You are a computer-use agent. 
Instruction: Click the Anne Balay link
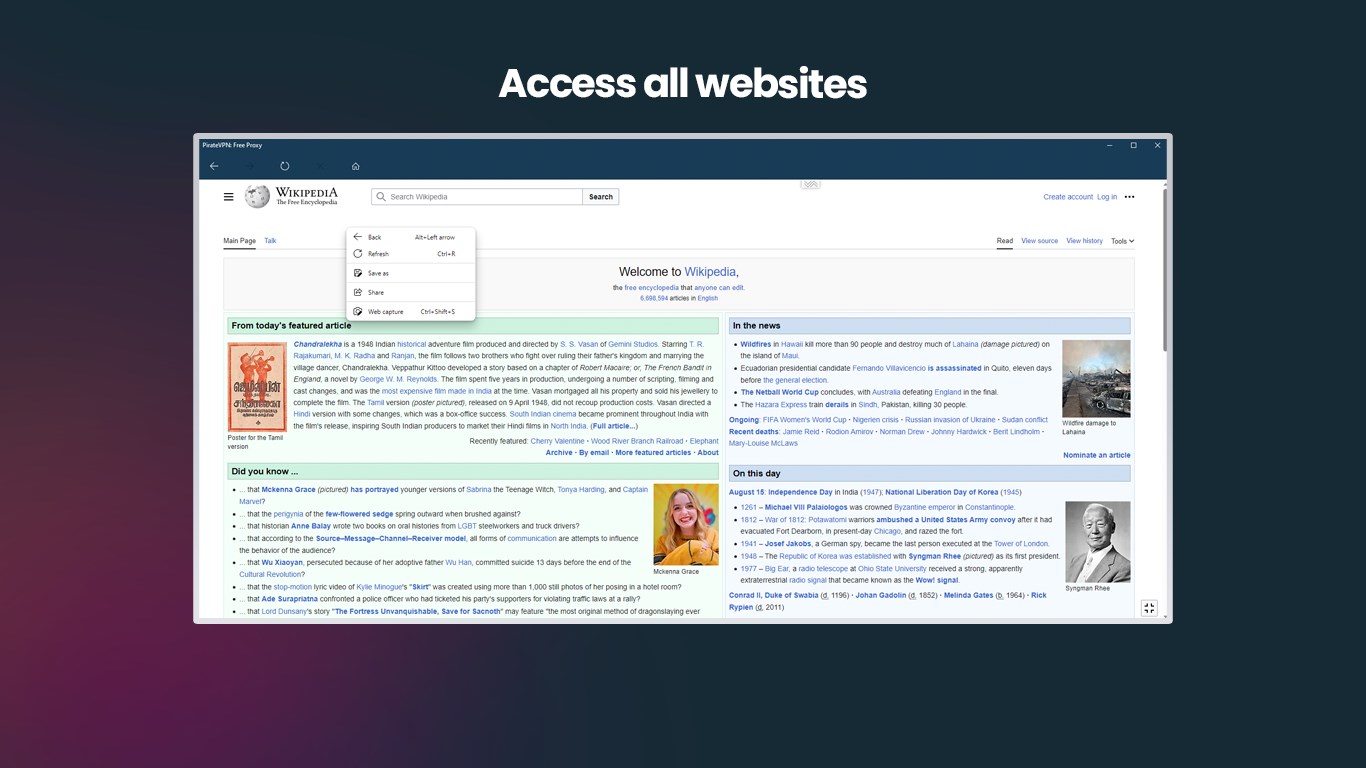[311, 526]
